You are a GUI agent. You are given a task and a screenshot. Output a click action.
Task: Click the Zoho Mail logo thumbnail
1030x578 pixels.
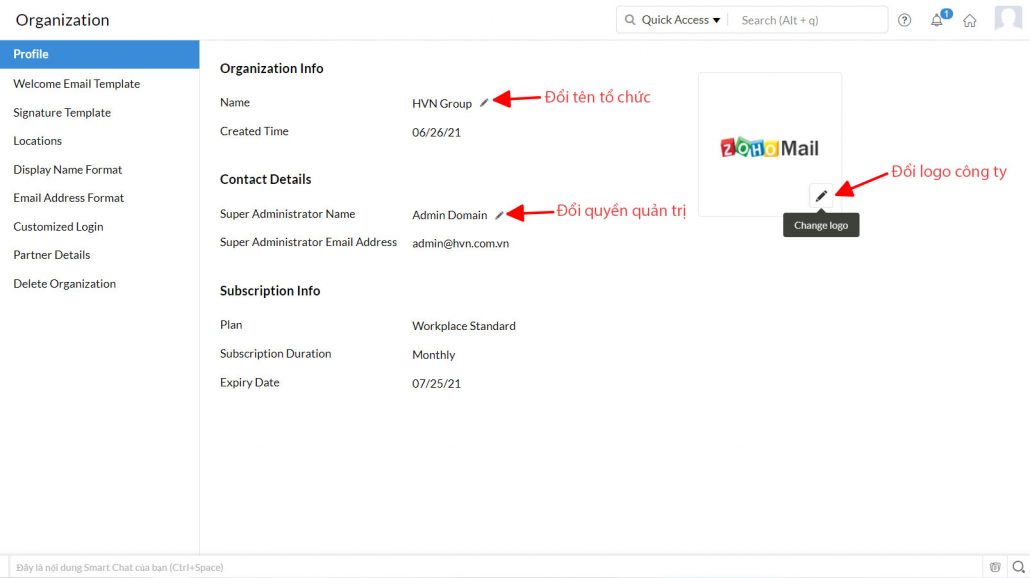(769, 148)
